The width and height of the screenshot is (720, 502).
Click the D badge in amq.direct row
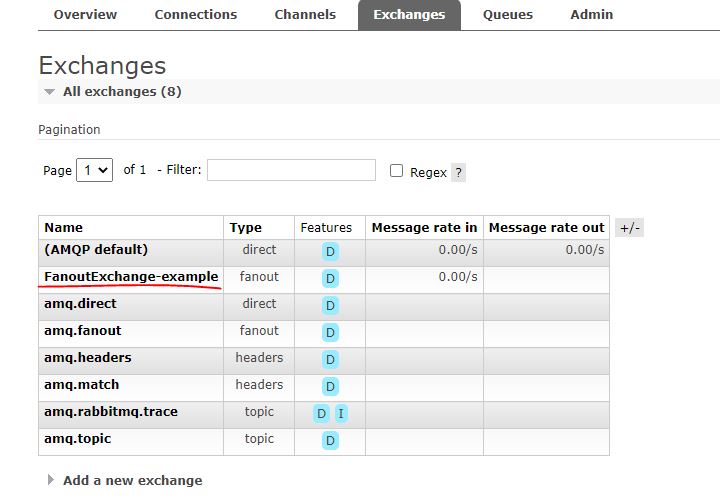(330, 306)
